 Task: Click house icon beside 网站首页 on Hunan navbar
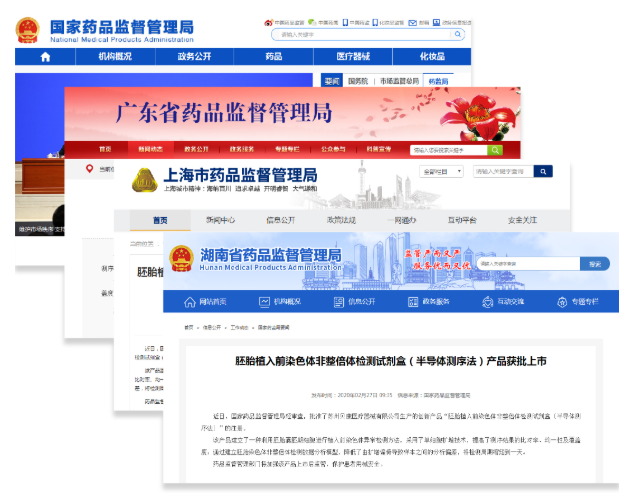pyautogui.click(x=190, y=302)
